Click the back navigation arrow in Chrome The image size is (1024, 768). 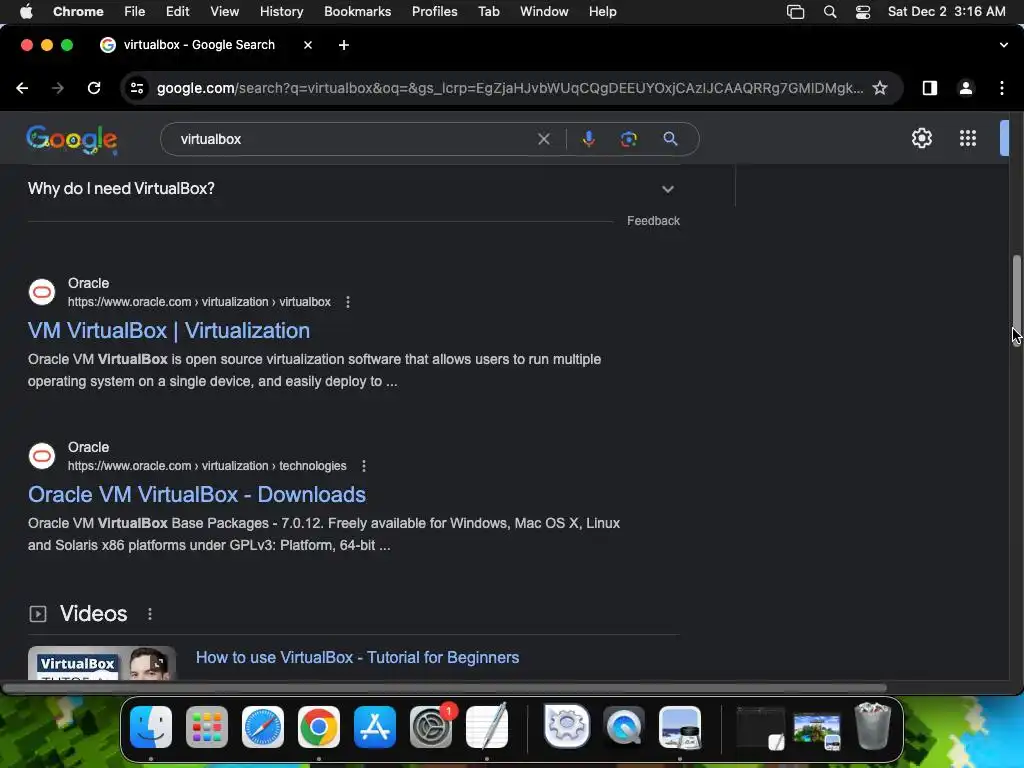coord(22,88)
